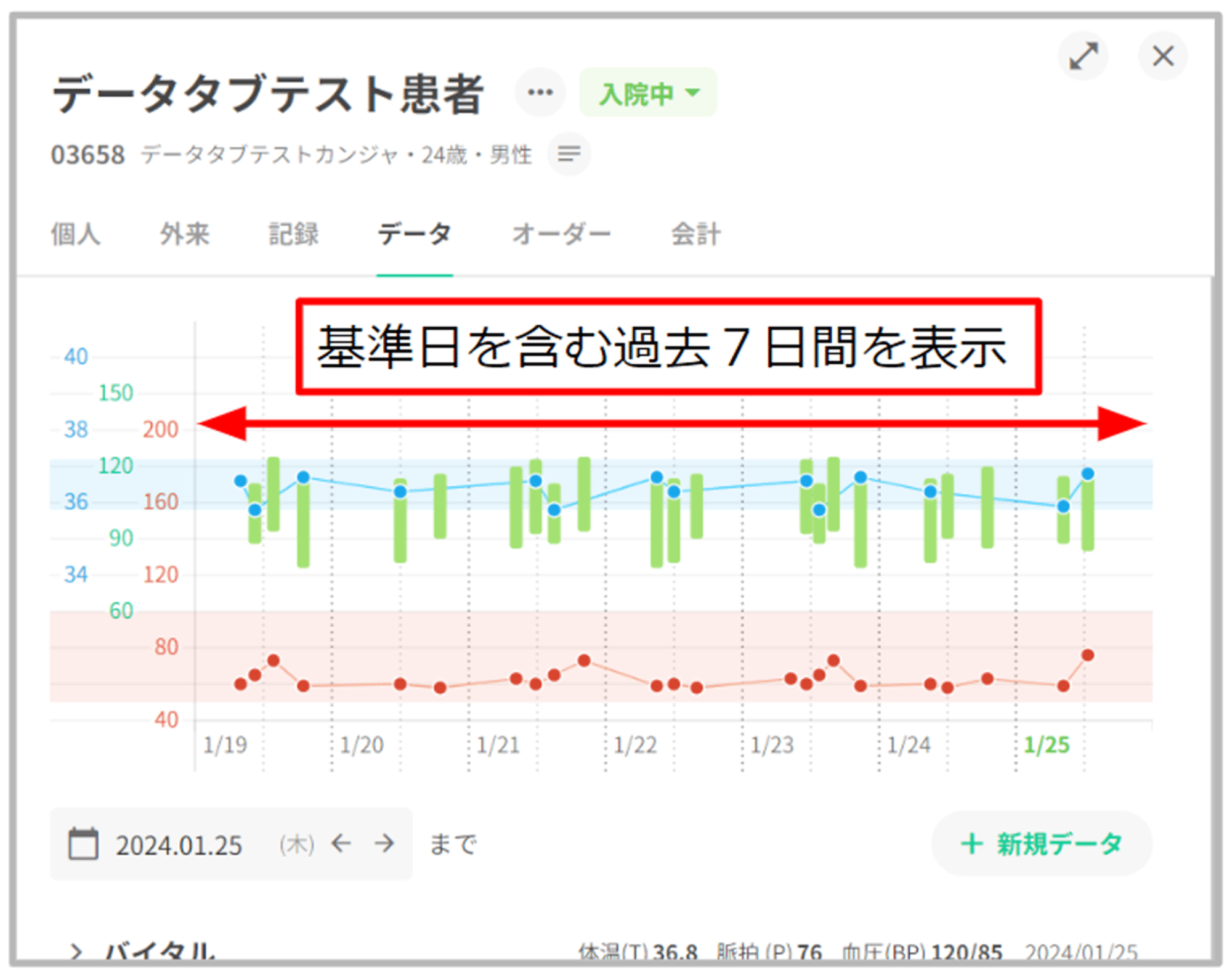Viewport: 1232px width, 975px height.
Task: Select the データ tab
Action: click(x=415, y=234)
